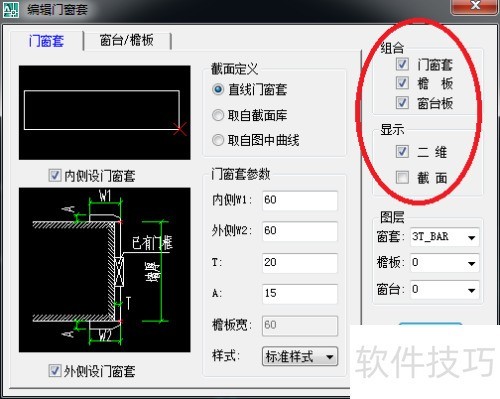500x399 pixels.
Task: Click the T value input field
Action: pos(300,263)
